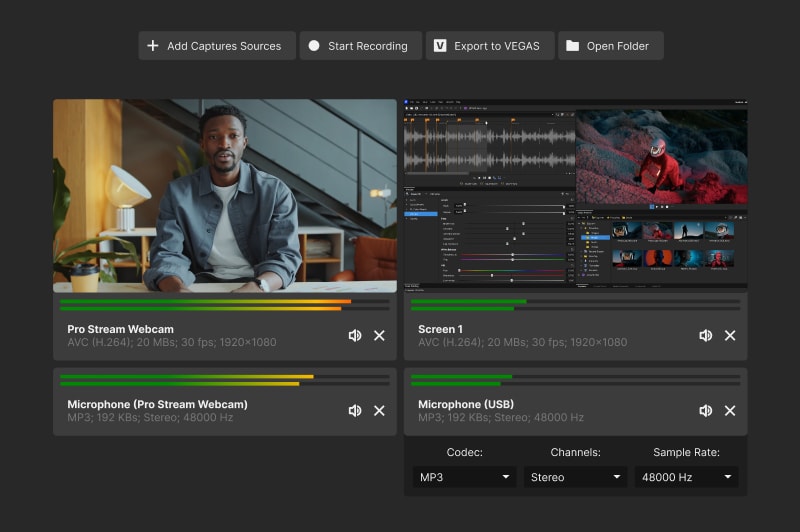This screenshot has height=532, width=800.
Task: Remove the Microphone (USB) source
Action: [730, 411]
